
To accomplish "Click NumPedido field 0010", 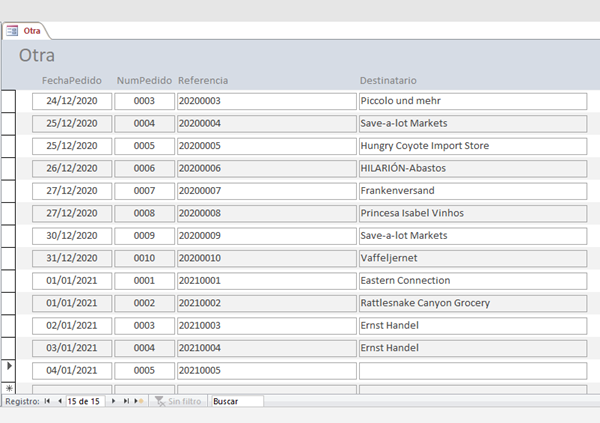I will [x=144, y=258].
